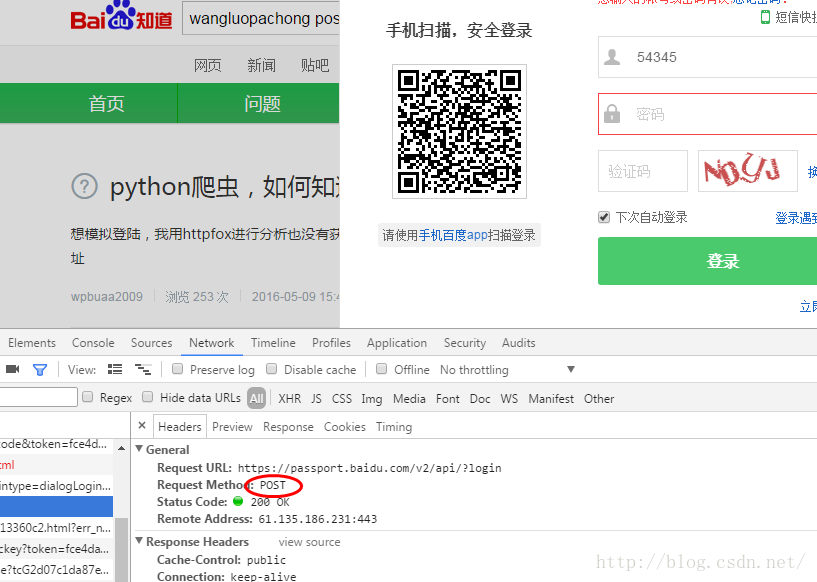Click the Baidu Zhidao logo
The height and width of the screenshot is (582, 817).
(121, 16)
